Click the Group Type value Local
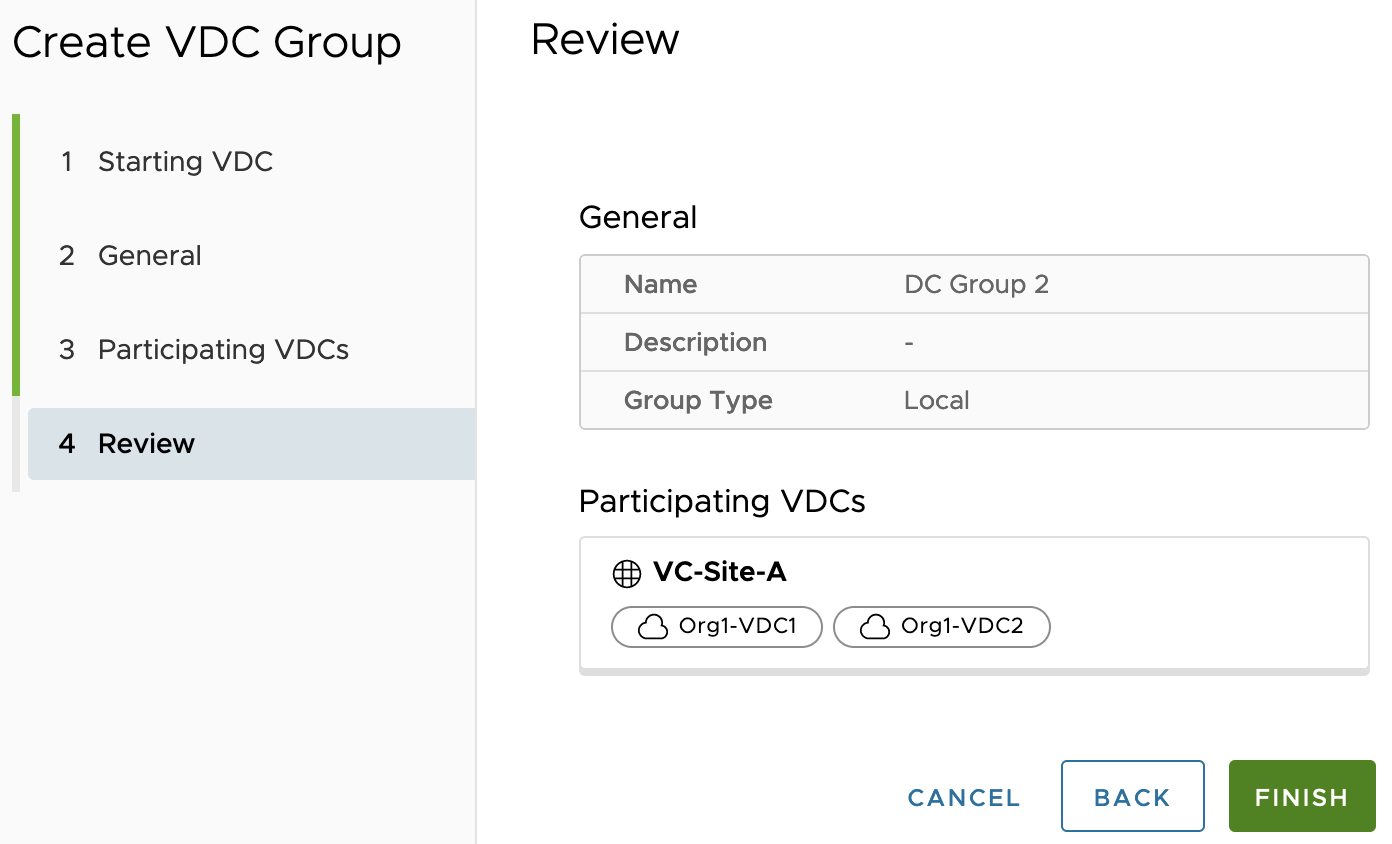 (936, 400)
